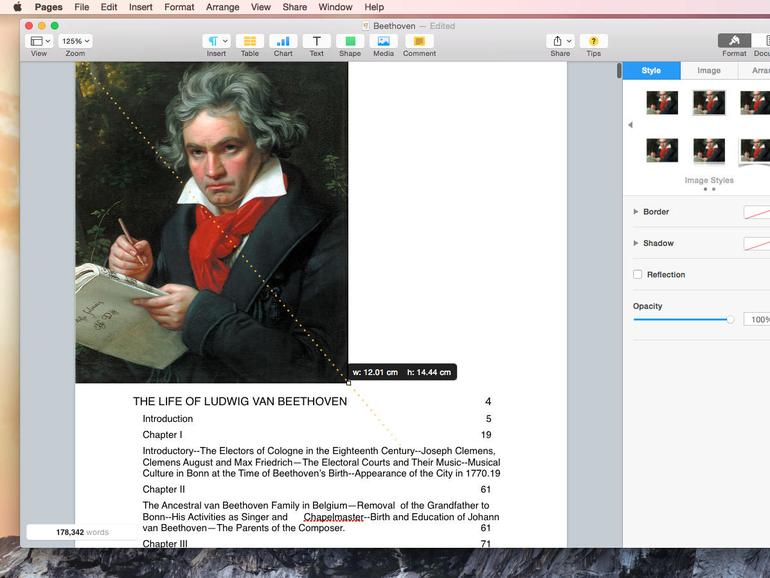Screen dimensions: 770x578
Task: Open the Pages application menu
Action: [x=48, y=7]
